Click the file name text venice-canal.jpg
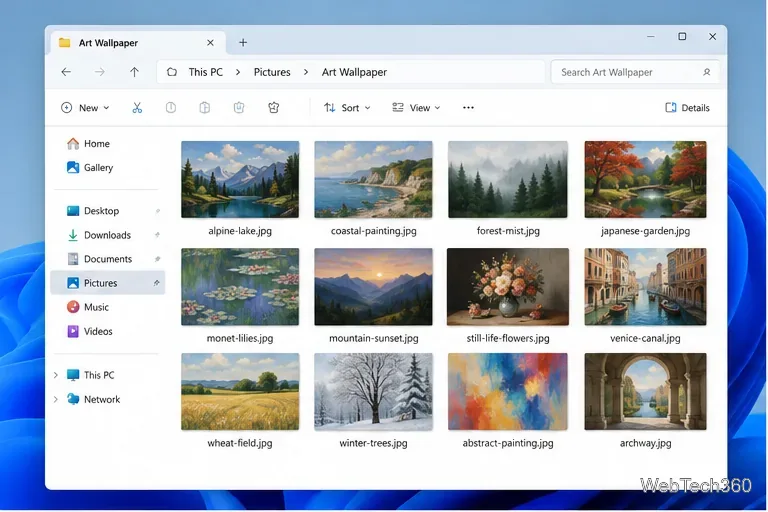 point(645,338)
